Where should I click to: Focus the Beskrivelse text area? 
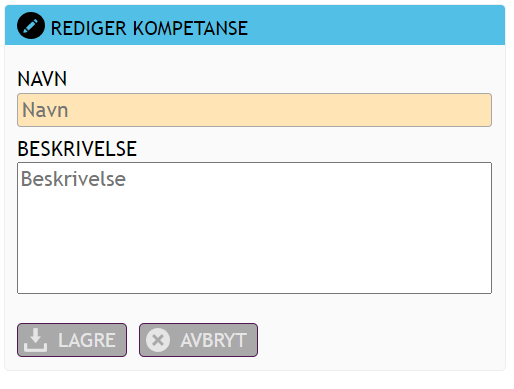254,228
